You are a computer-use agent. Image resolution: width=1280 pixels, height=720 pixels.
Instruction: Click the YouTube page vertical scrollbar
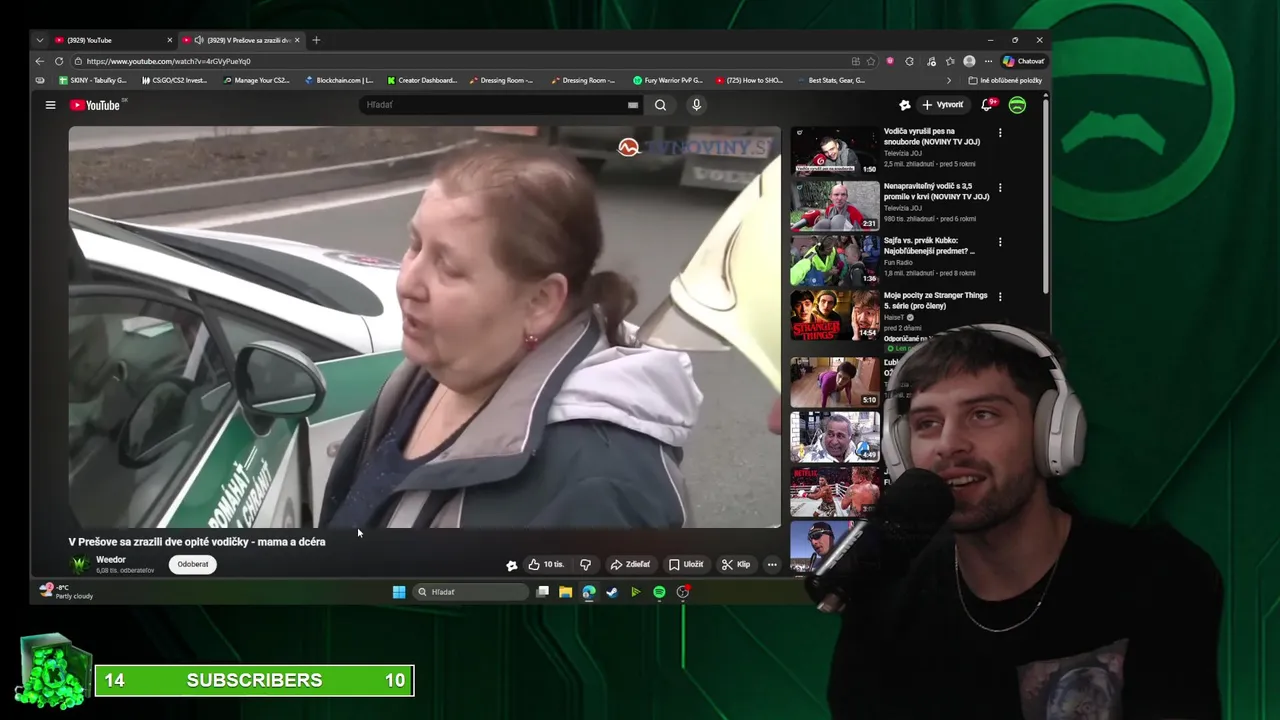click(x=1045, y=195)
